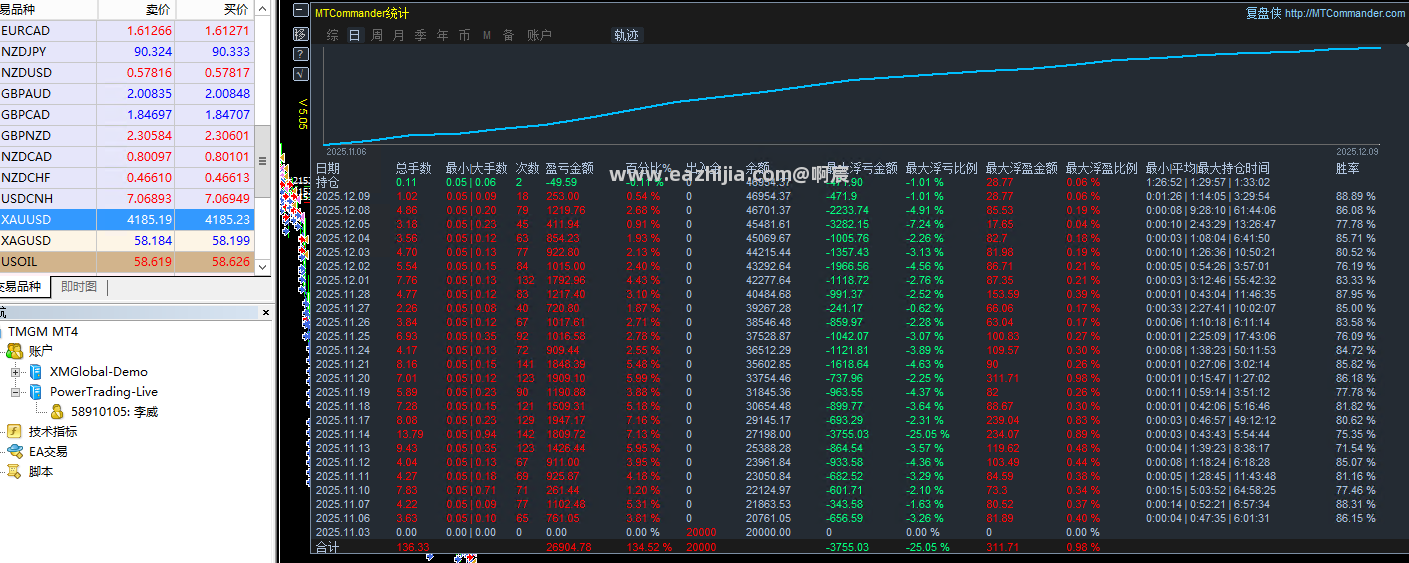Click the 合计 totals row label
Image resolution: width=1409 pixels, height=563 pixels.
[327, 548]
